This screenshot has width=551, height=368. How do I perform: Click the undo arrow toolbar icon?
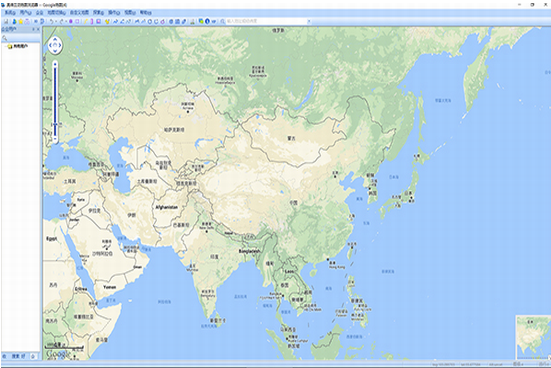click(x=51, y=21)
